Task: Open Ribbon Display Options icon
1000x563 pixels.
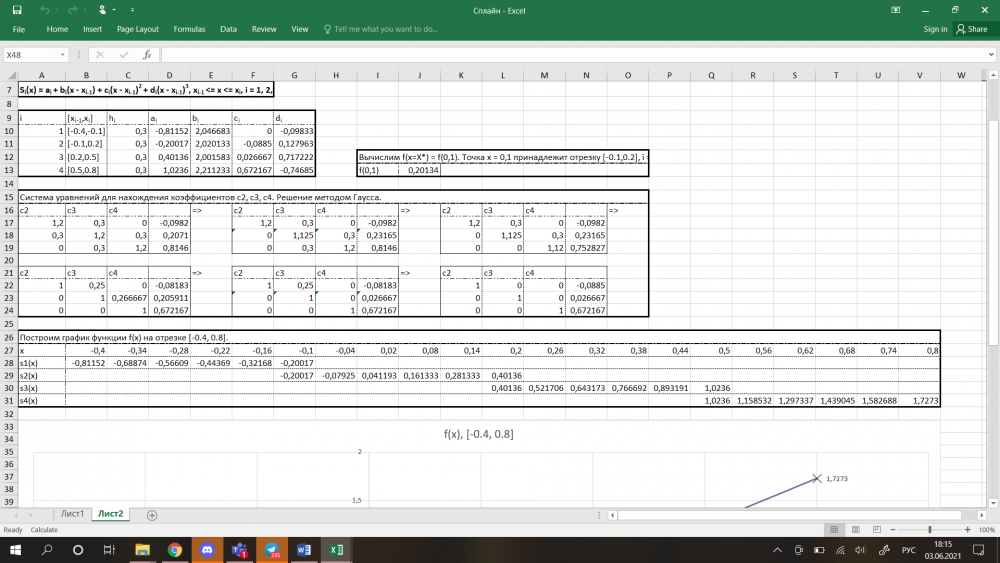Action: tap(895, 10)
